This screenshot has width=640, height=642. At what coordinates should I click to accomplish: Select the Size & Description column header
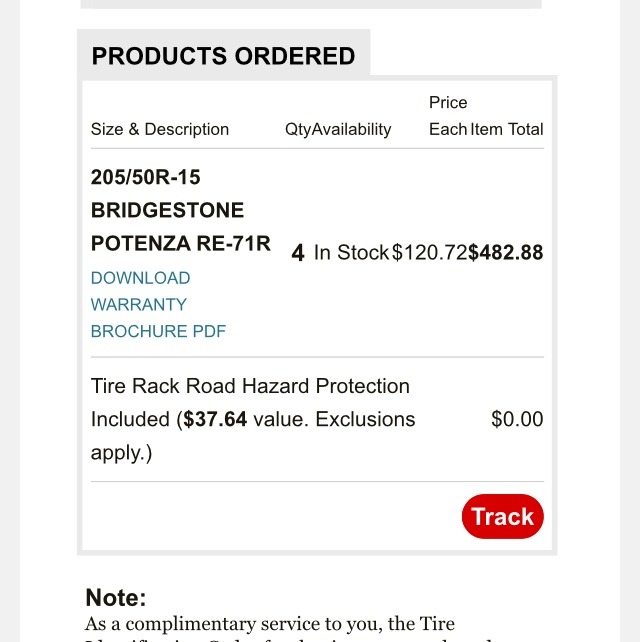(x=160, y=129)
